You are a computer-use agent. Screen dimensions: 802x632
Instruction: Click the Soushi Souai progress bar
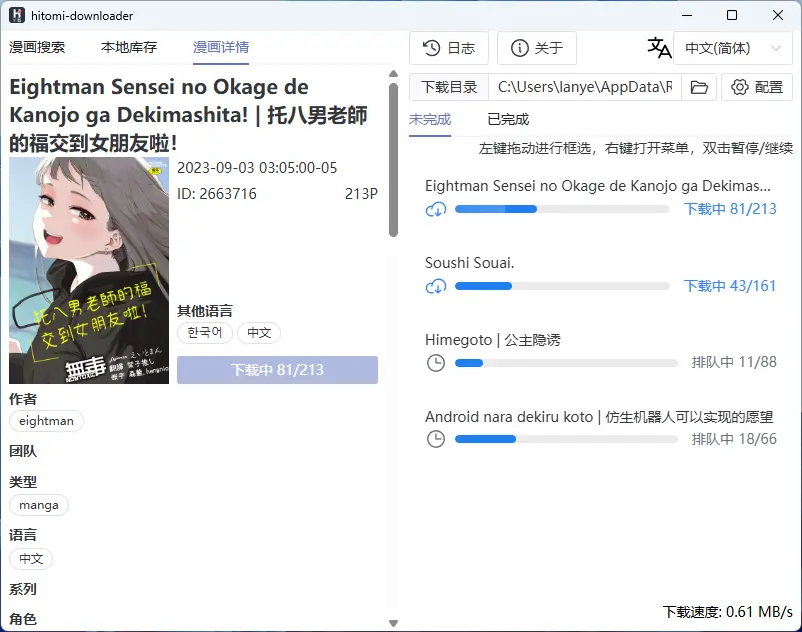pyautogui.click(x=562, y=286)
